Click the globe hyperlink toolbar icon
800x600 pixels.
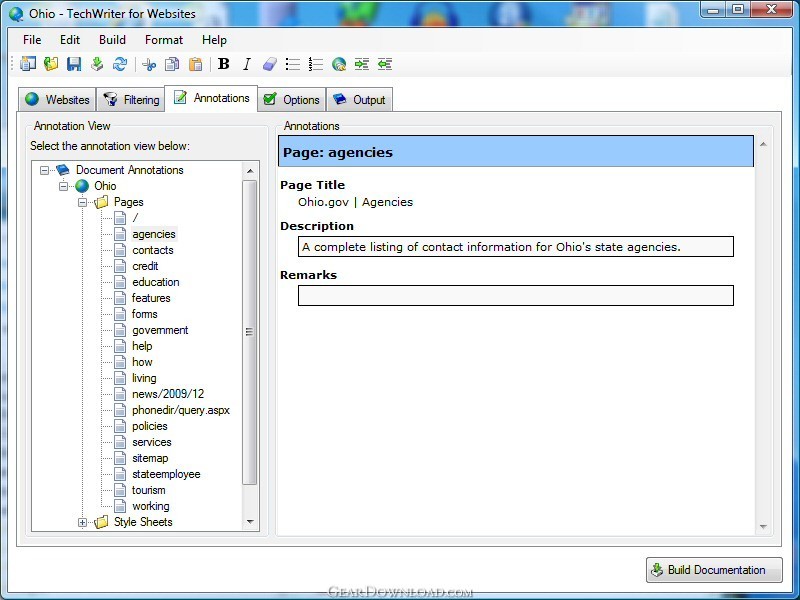[x=339, y=64]
